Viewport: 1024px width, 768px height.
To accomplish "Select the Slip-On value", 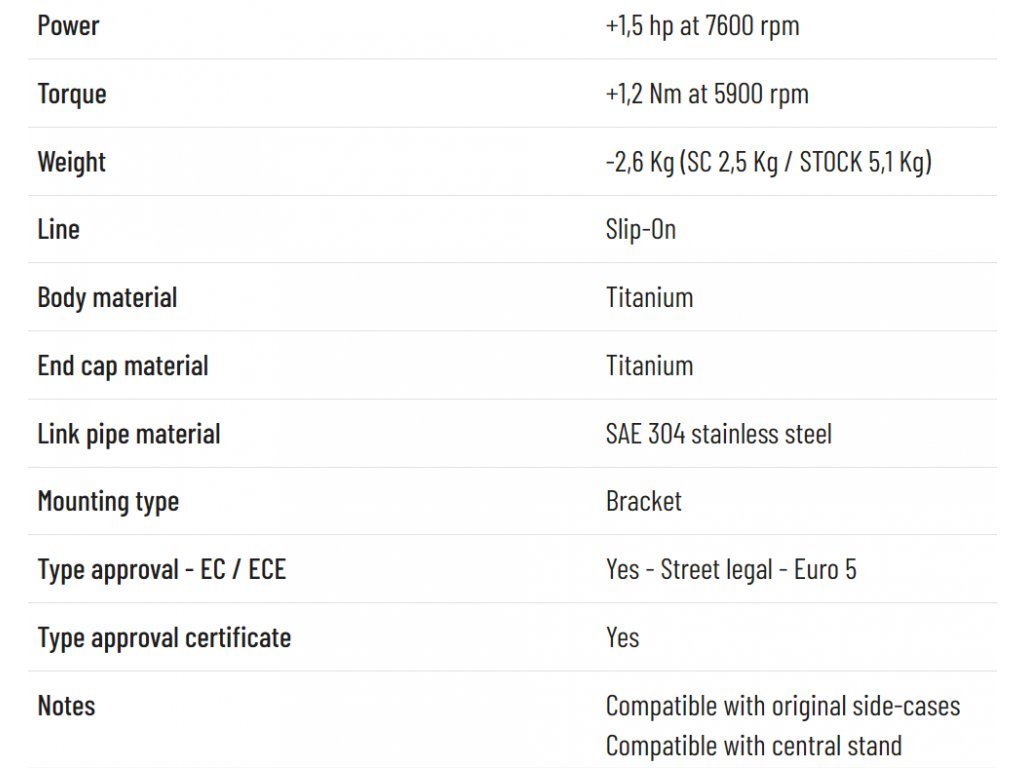I will tap(641, 230).
